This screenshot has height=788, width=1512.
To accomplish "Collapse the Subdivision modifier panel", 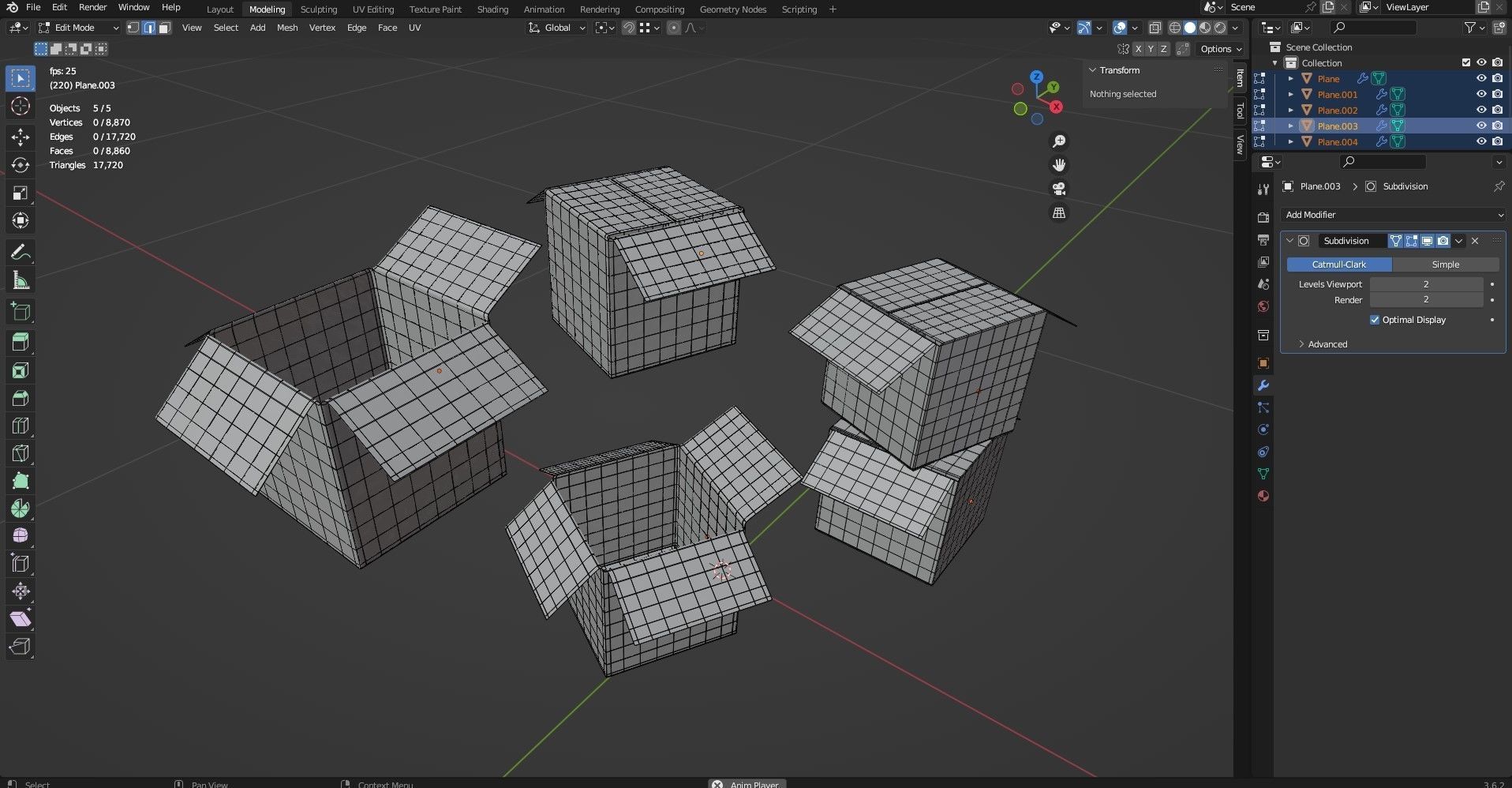I will [x=1289, y=241].
